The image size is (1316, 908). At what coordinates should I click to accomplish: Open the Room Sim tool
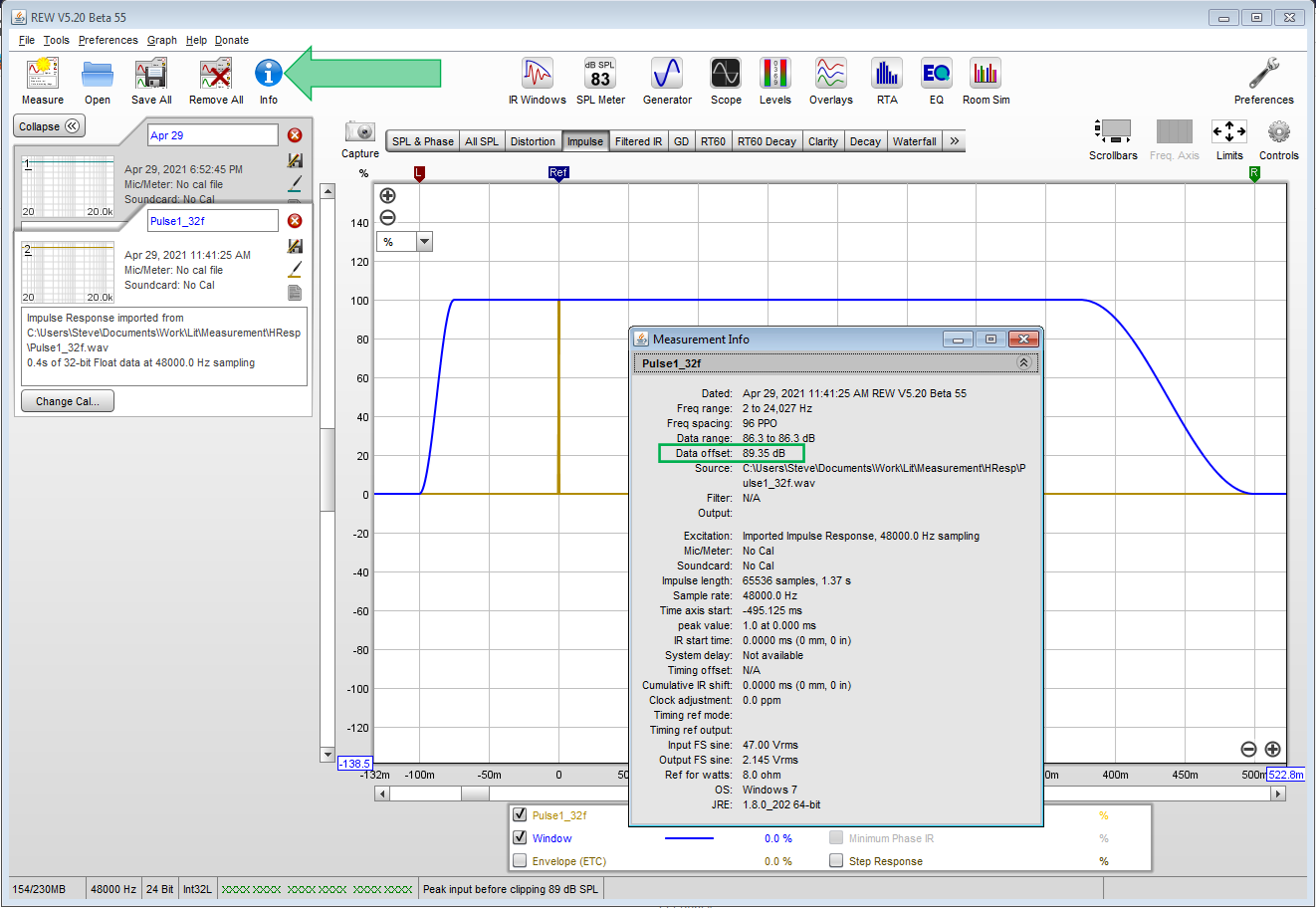(x=986, y=74)
